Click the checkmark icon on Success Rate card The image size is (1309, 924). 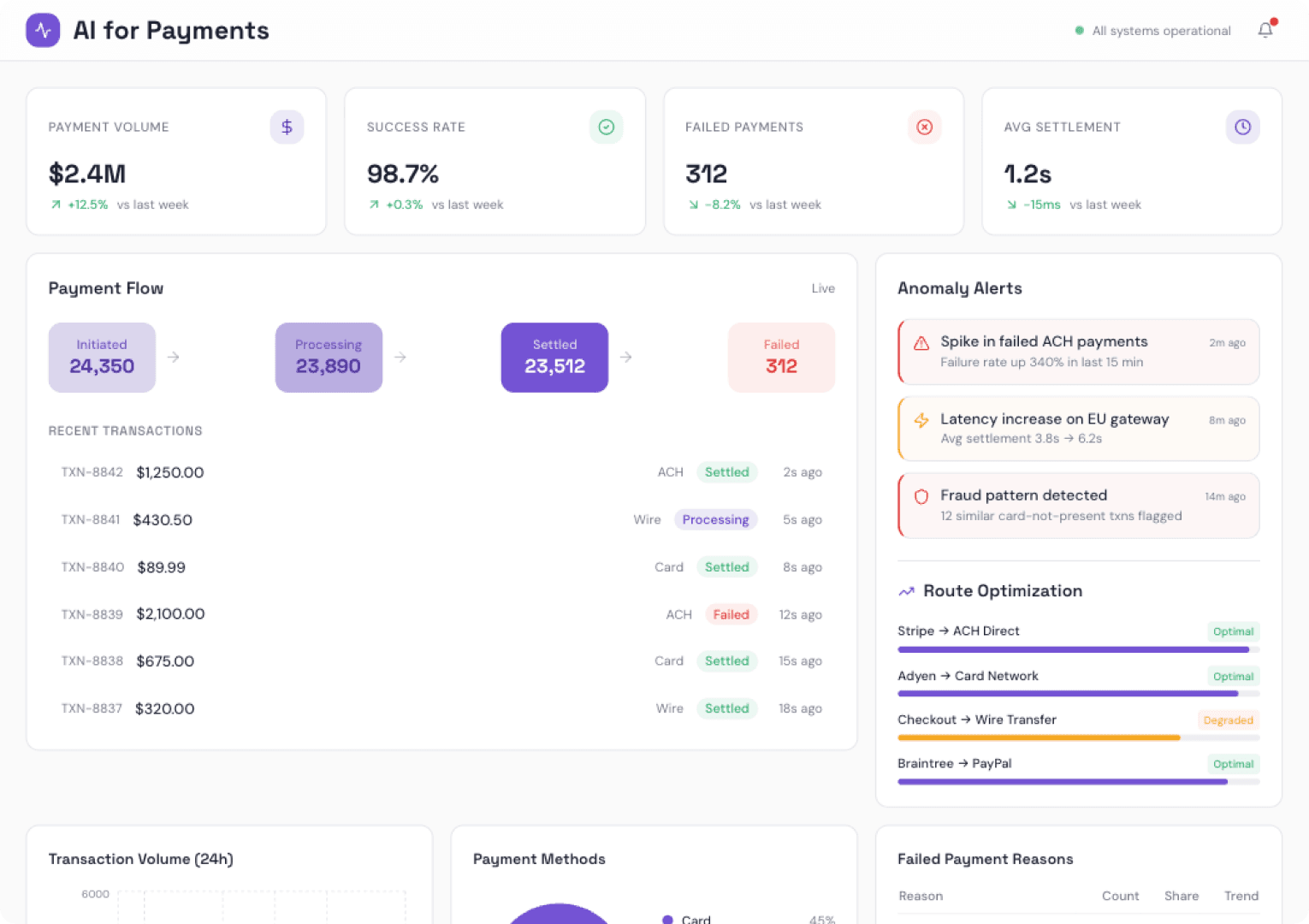point(607,127)
